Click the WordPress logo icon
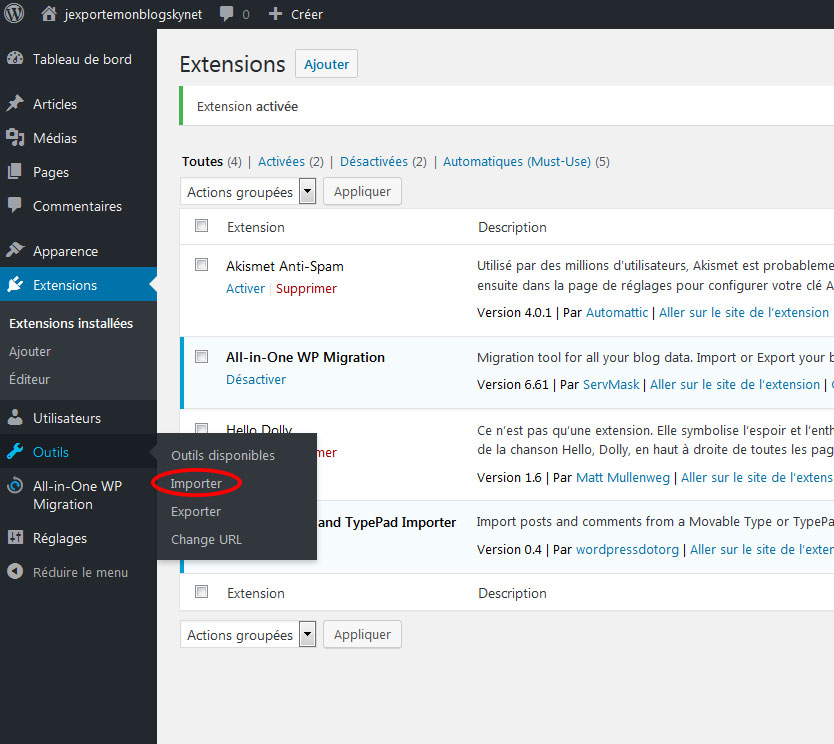Viewport: 834px width, 744px height. (x=14, y=13)
